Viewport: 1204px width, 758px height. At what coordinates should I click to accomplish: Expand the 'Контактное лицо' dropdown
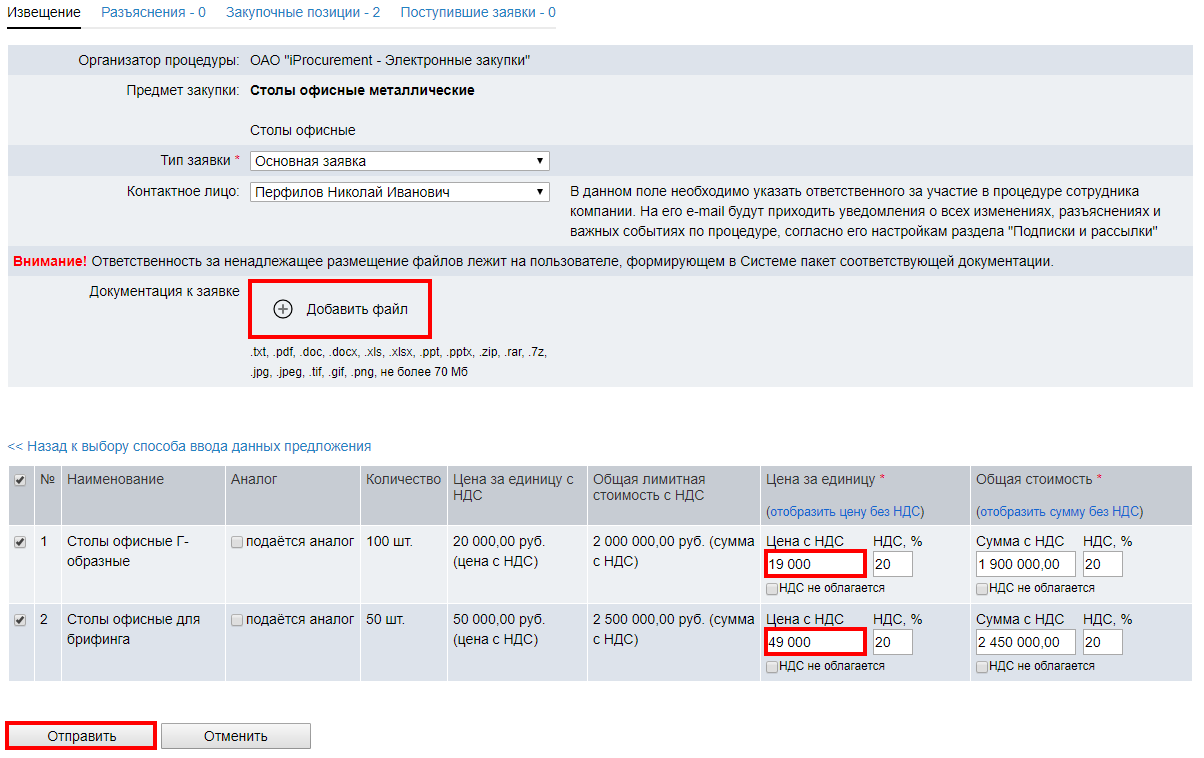pos(399,192)
